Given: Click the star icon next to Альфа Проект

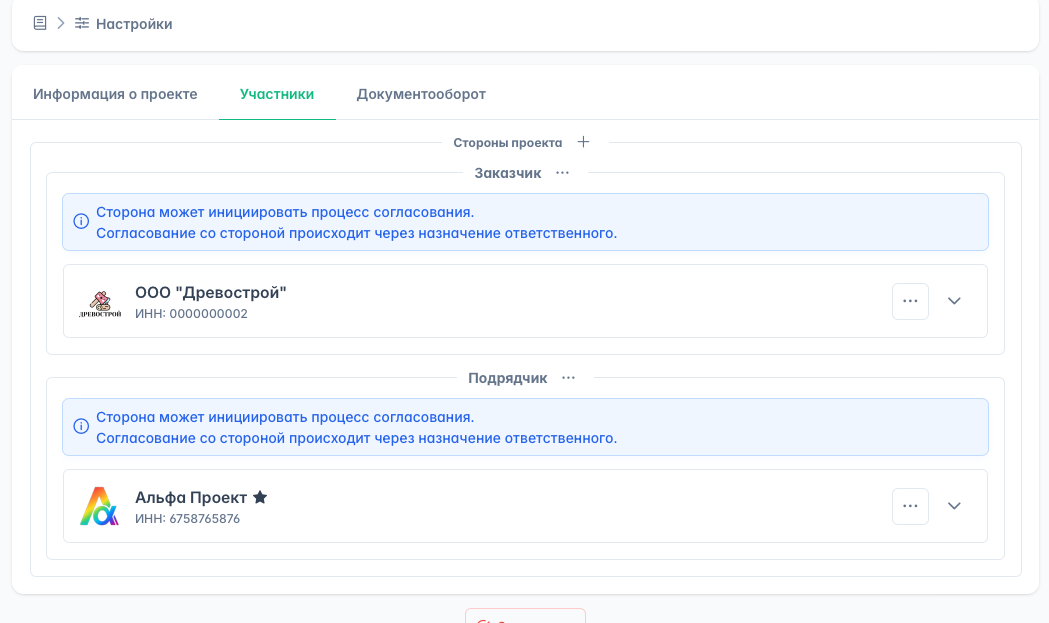Looking at the screenshot, I should [260, 497].
